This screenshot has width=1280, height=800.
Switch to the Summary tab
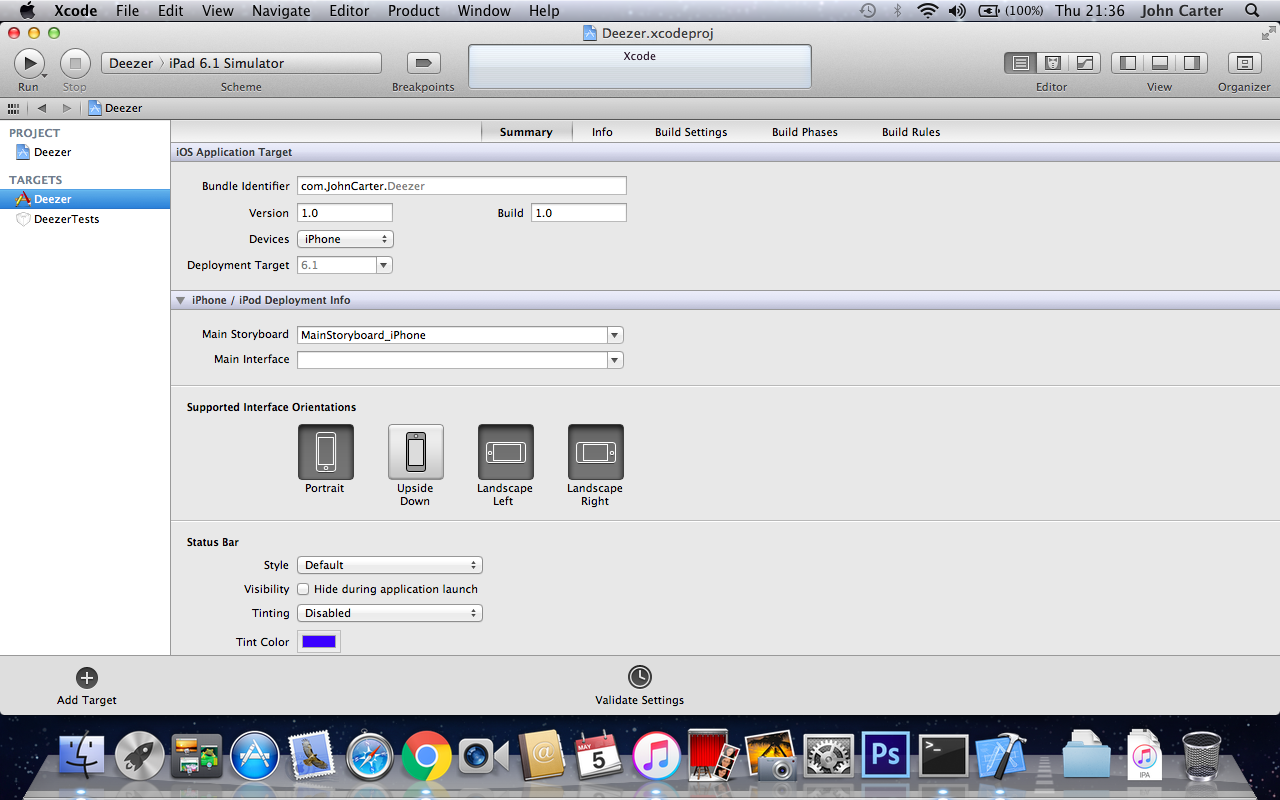526,132
